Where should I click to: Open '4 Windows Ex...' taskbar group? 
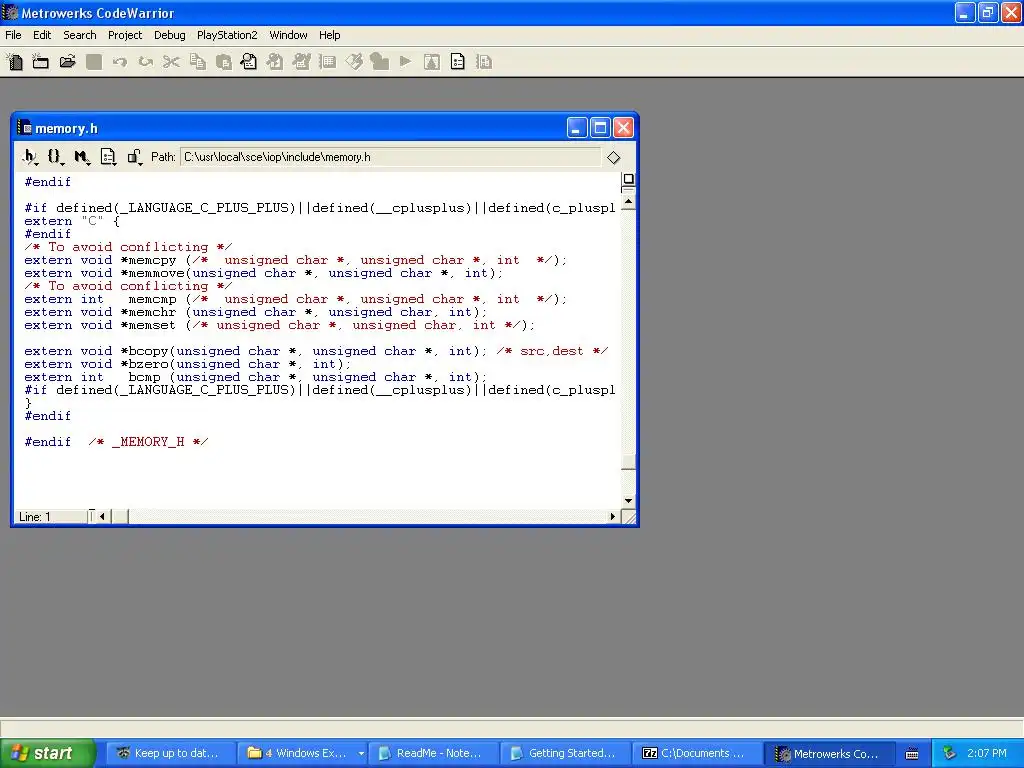302,754
